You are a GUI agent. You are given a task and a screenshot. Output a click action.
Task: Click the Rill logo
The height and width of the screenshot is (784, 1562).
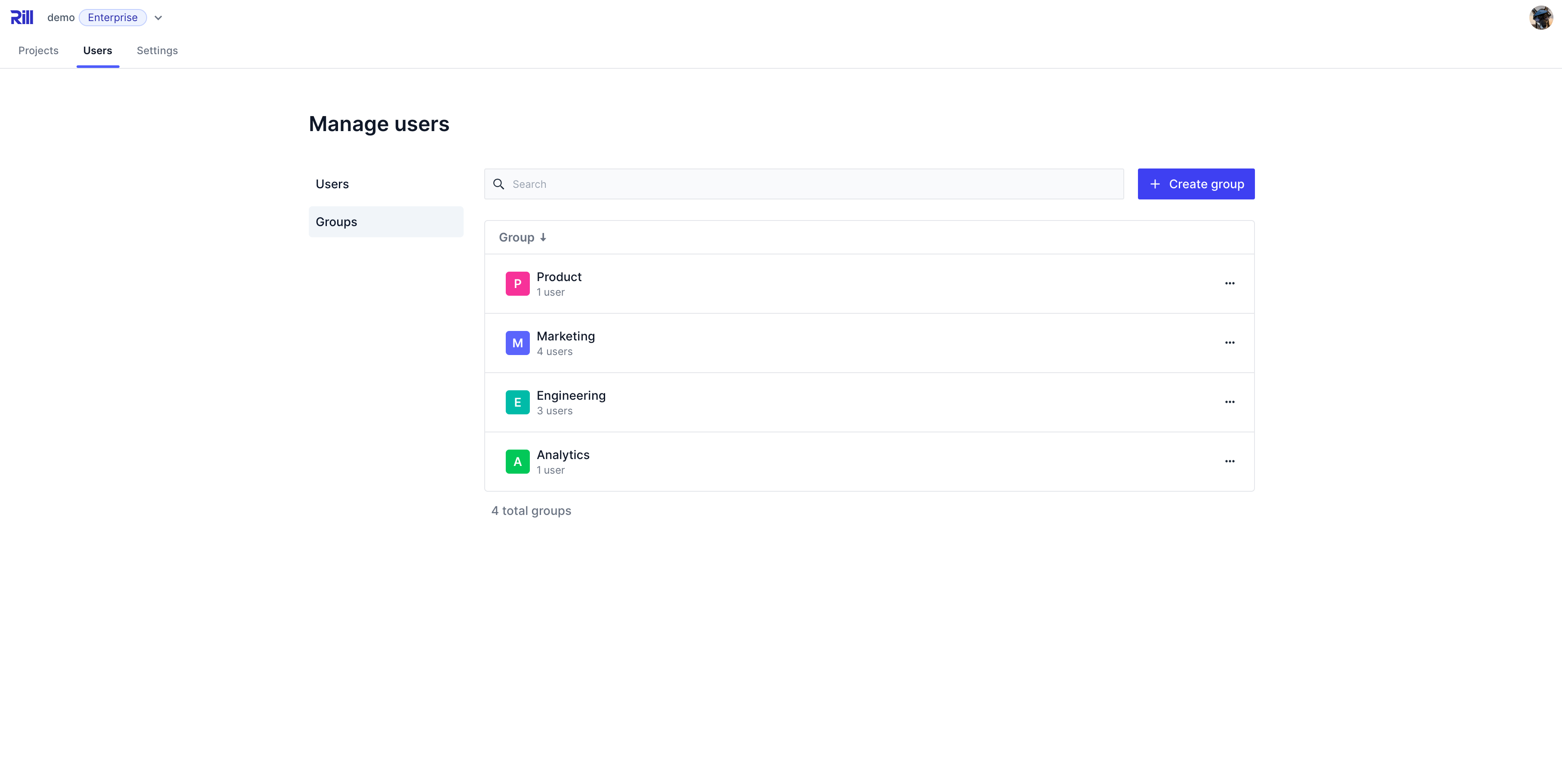tap(22, 17)
